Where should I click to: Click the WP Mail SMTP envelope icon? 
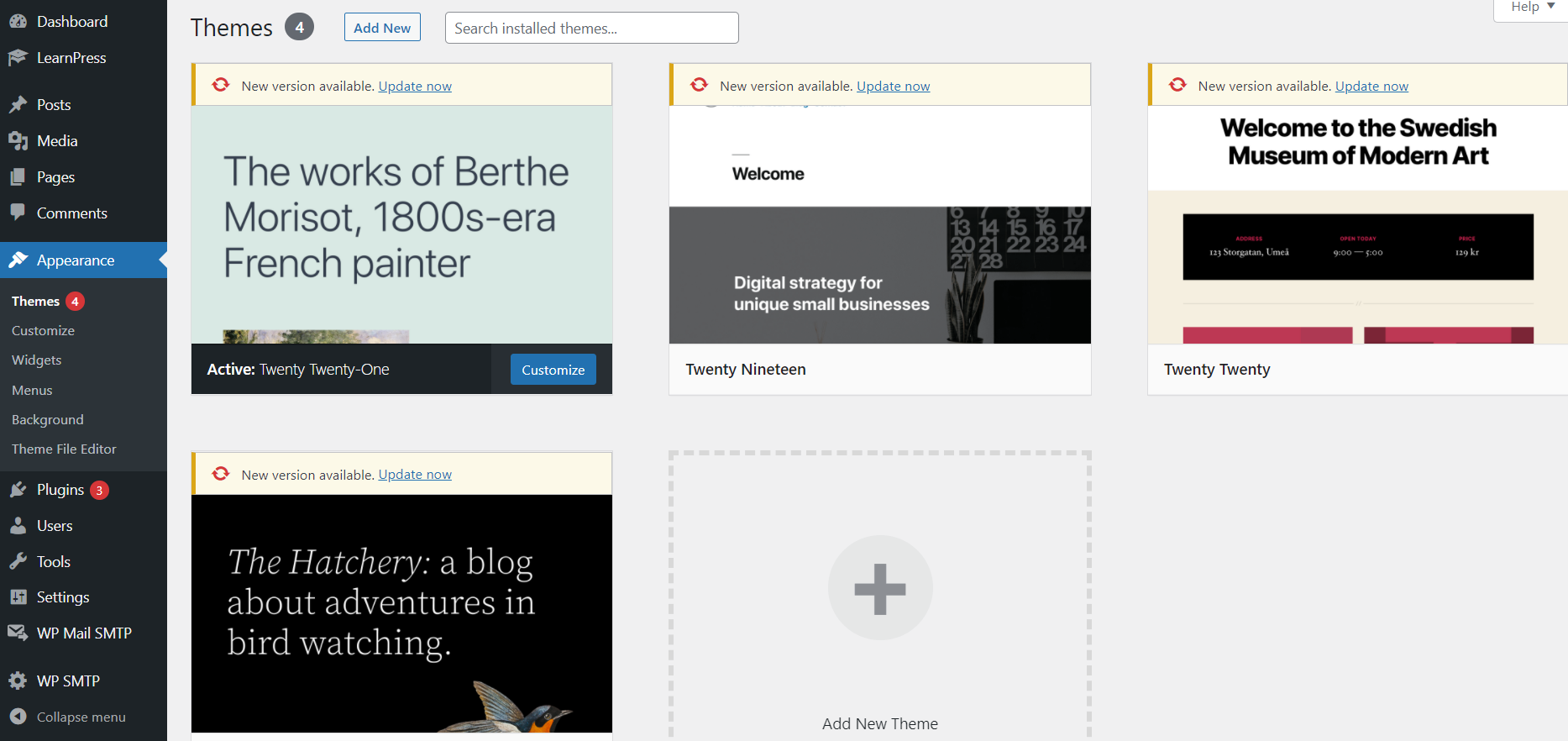tap(18, 633)
